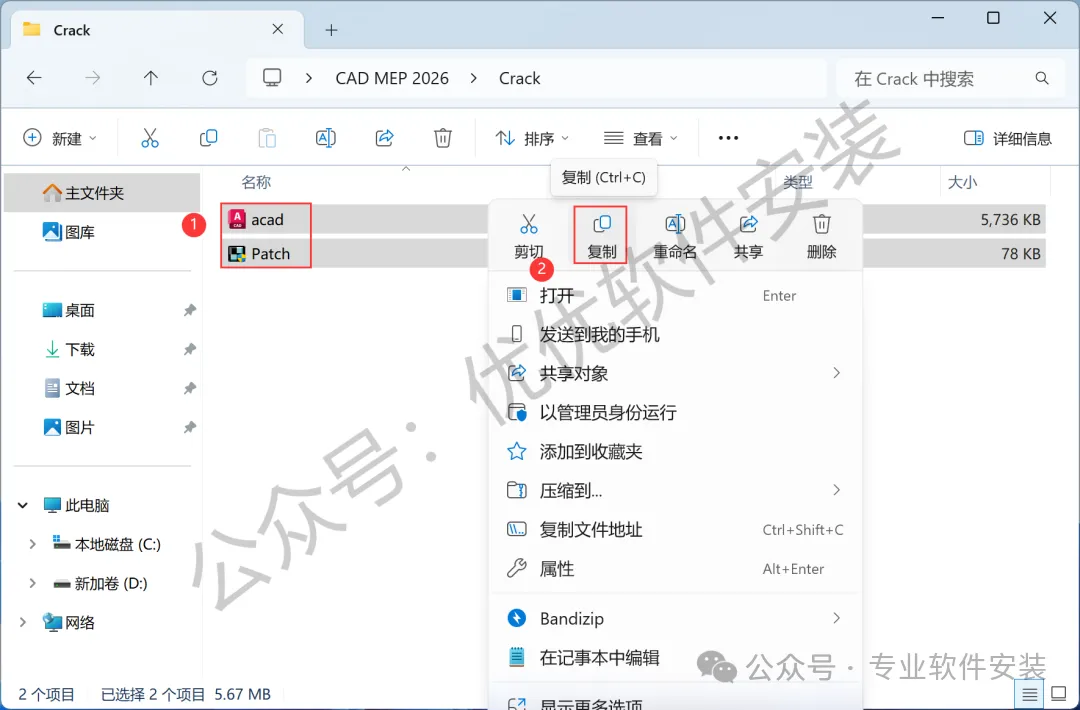Select 发送到我的手机 menu entry
1080x710 pixels.
(675, 335)
